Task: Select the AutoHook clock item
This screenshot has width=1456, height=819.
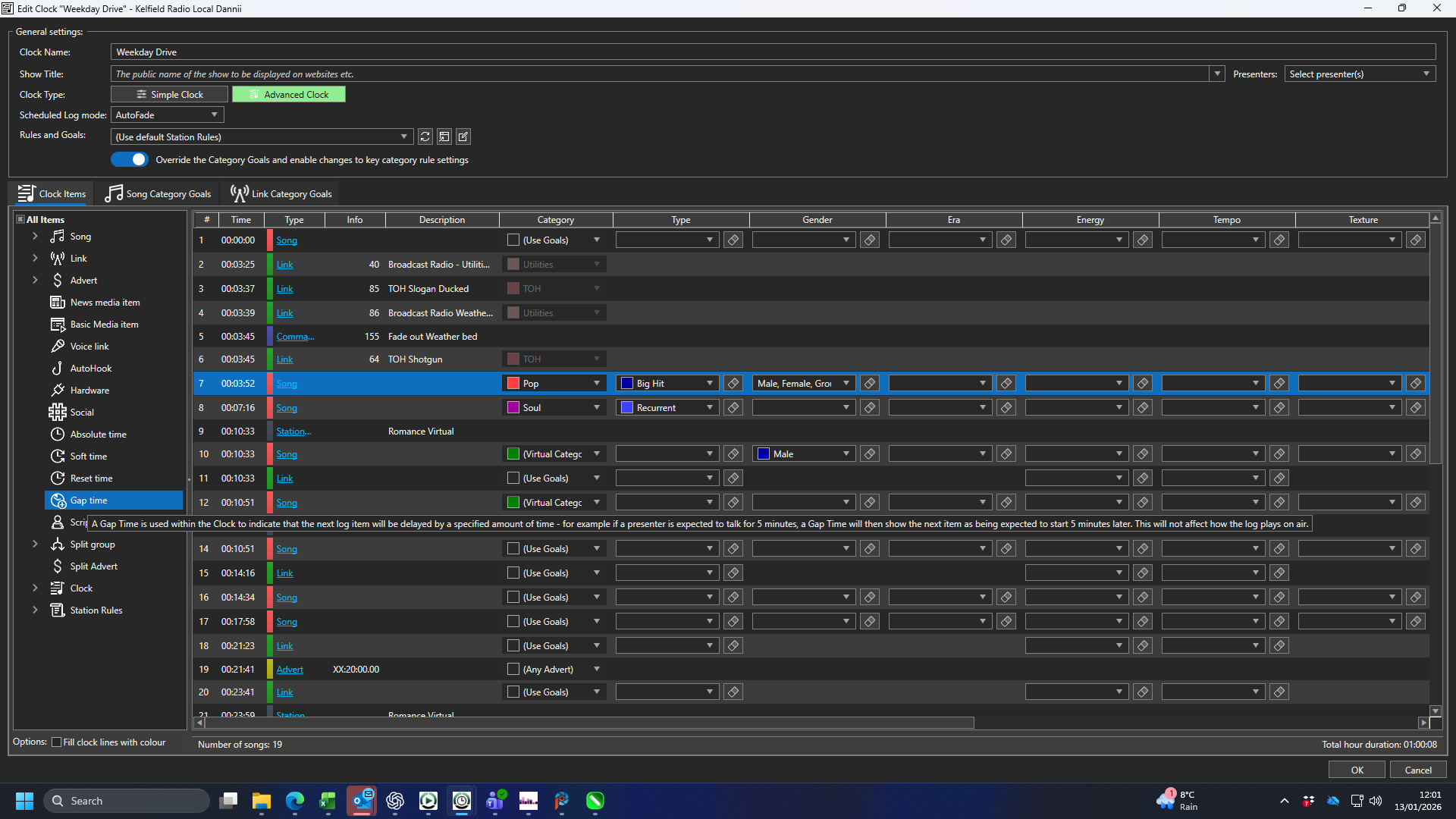Action: (90, 369)
